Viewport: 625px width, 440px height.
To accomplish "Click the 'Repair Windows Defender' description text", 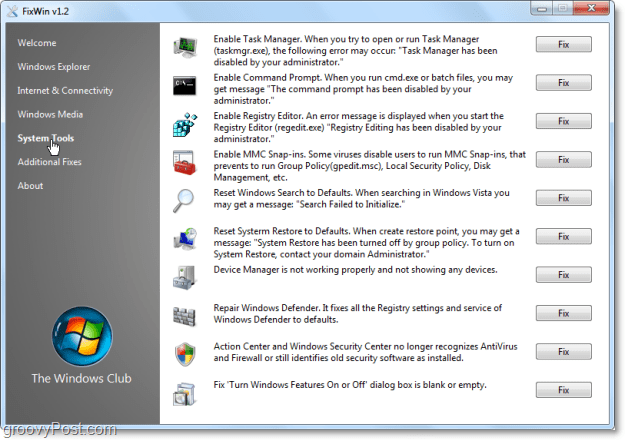I will pos(358,314).
